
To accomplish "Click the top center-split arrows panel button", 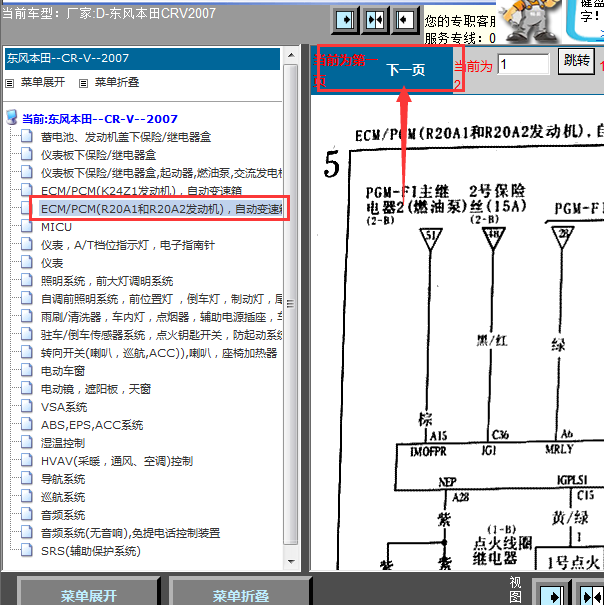I will tap(374, 20).
